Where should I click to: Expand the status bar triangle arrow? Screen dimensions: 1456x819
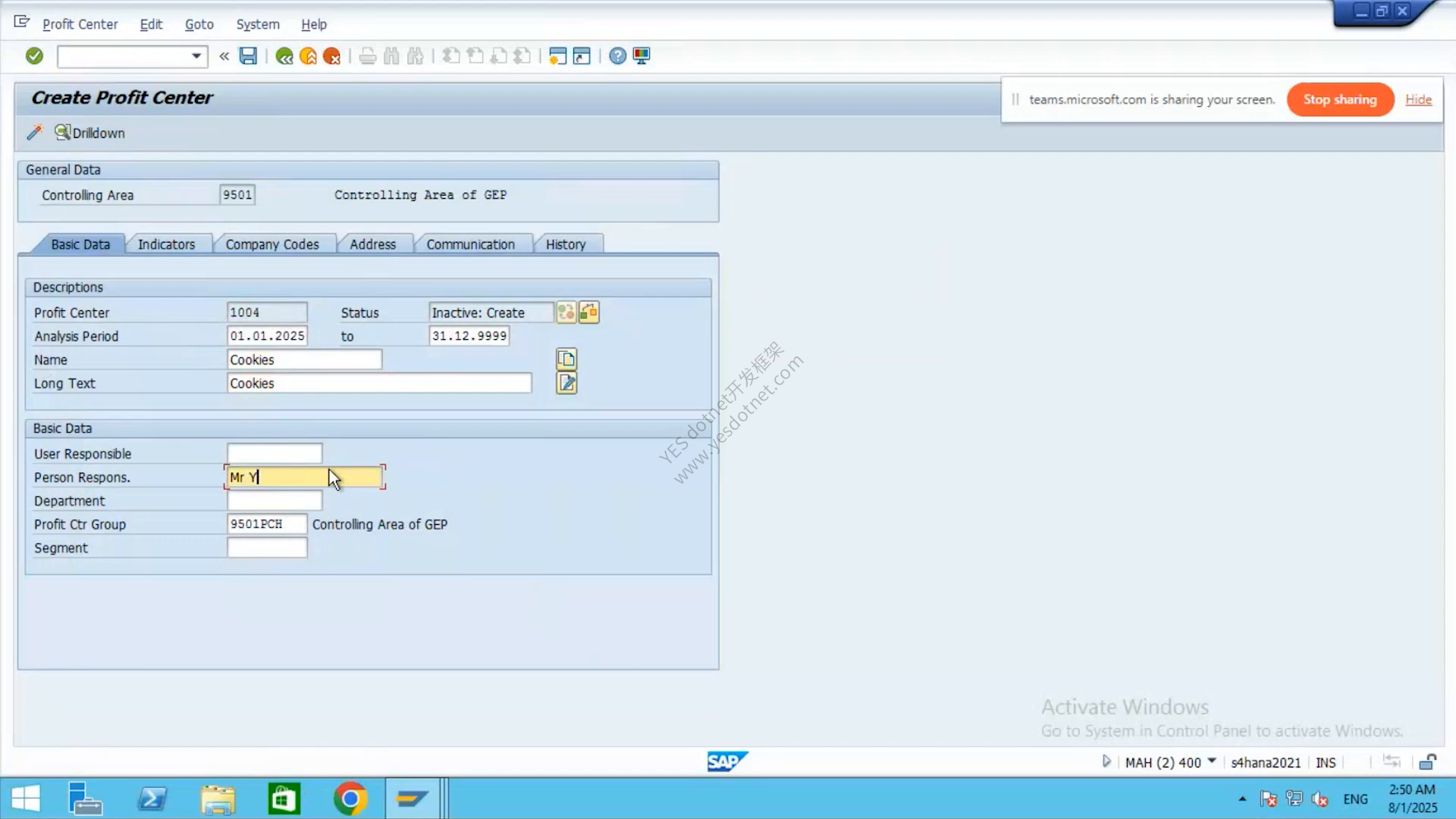click(x=1106, y=761)
